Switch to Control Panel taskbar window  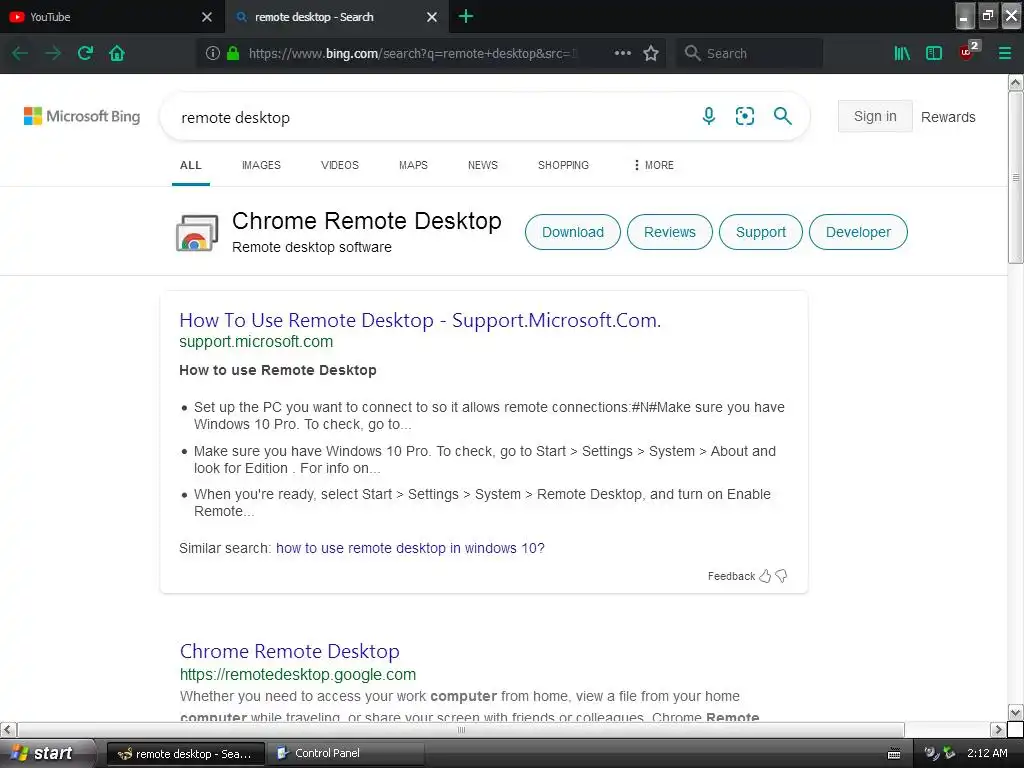pyautogui.click(x=345, y=753)
